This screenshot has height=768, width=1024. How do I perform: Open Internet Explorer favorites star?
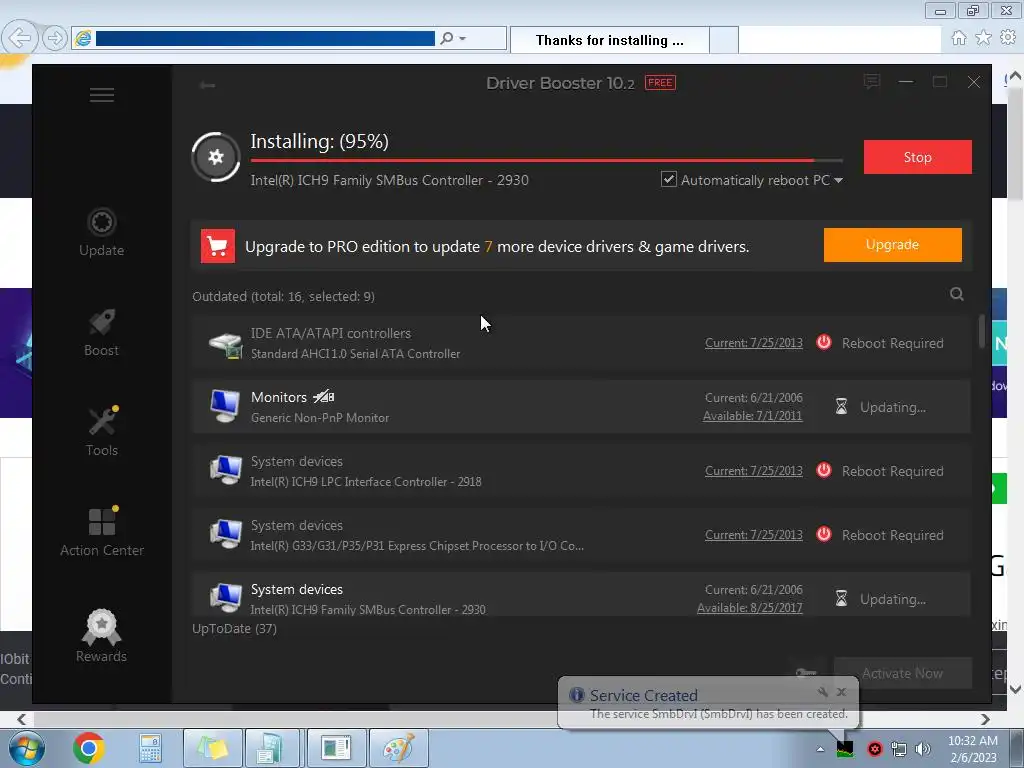(x=984, y=38)
